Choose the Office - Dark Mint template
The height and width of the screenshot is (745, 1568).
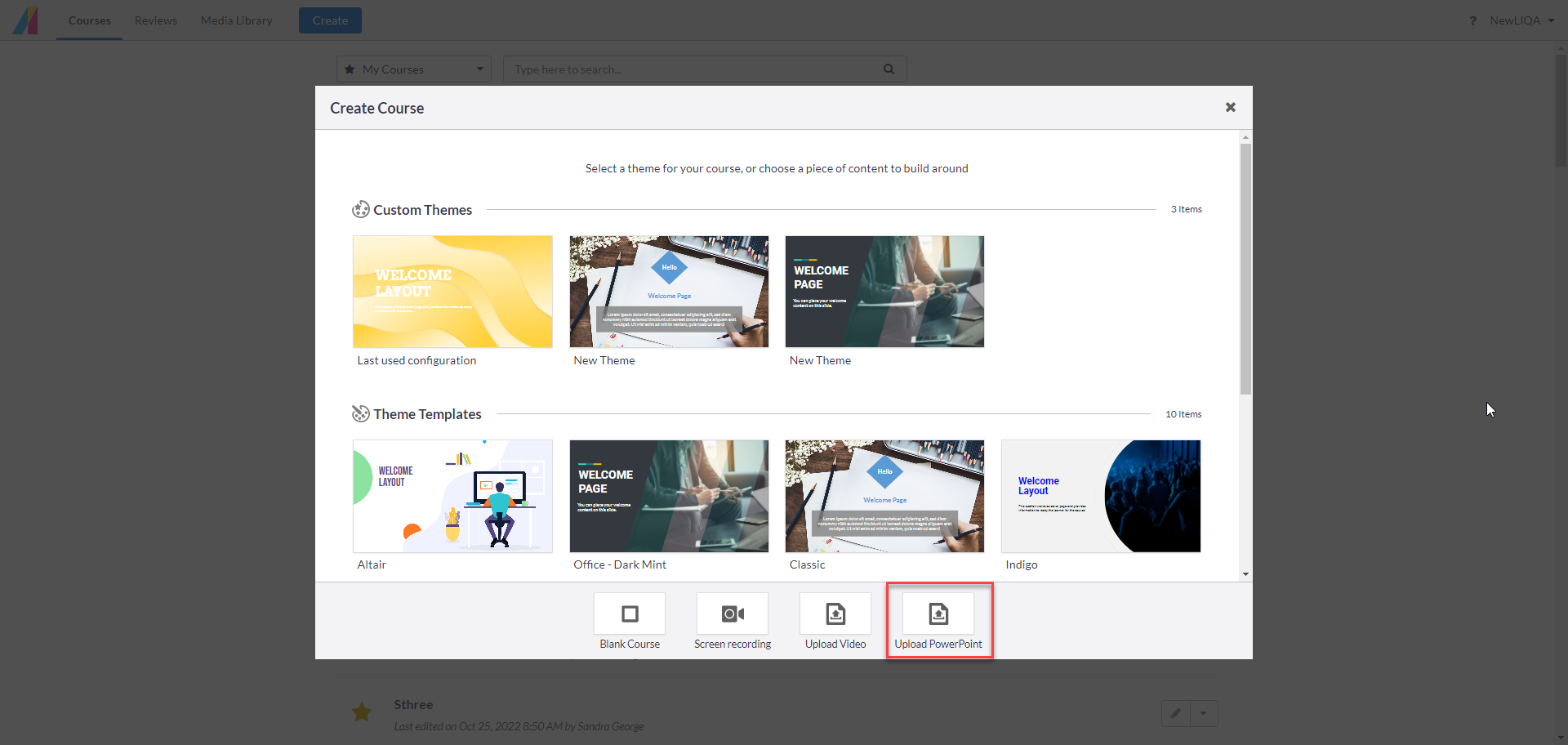pos(669,496)
